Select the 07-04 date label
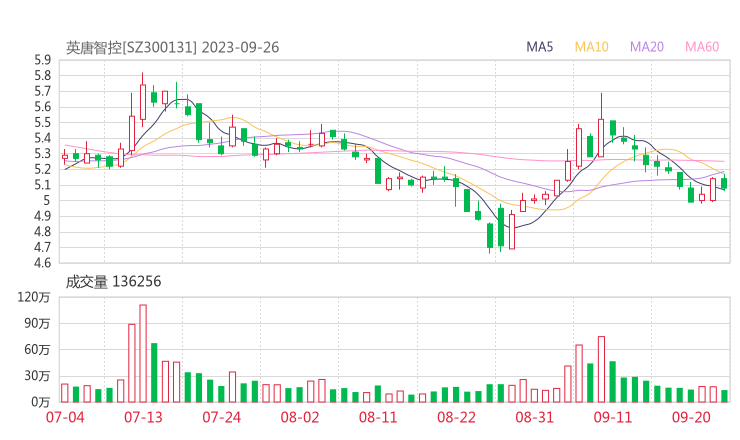 [x=65, y=417]
